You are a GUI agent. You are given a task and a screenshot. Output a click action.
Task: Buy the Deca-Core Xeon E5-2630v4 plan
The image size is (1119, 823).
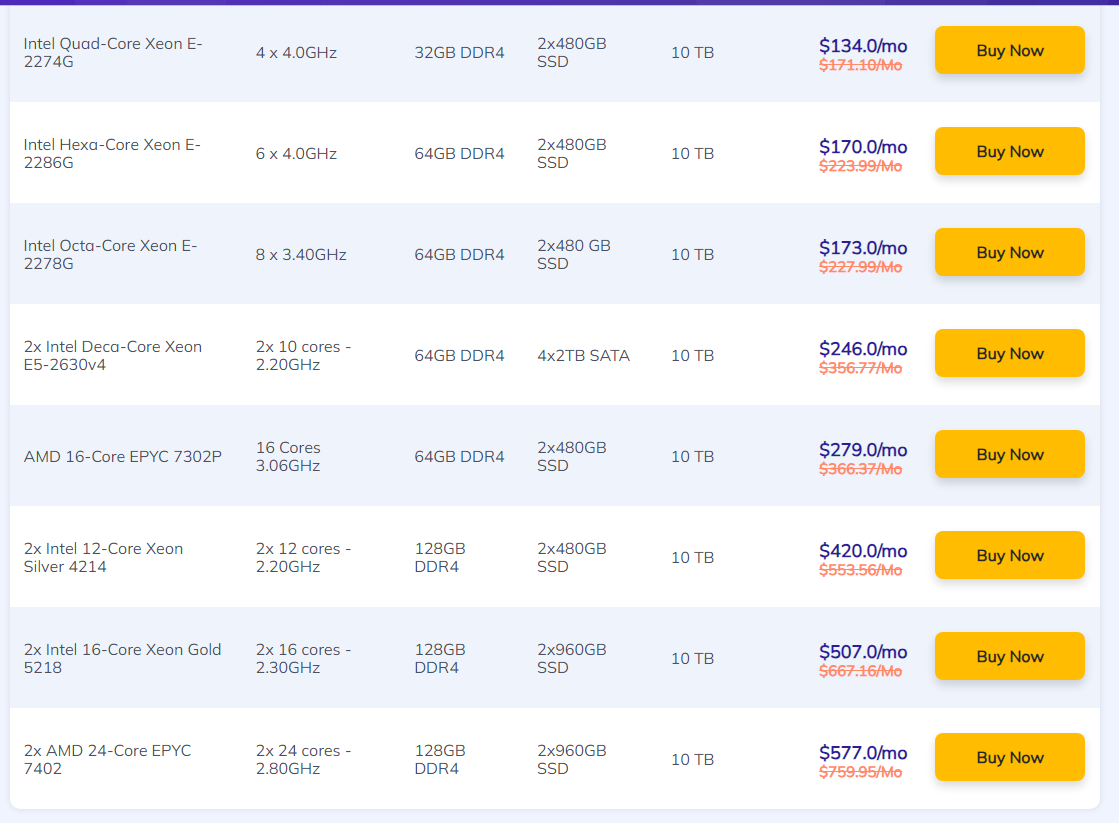tap(1009, 353)
